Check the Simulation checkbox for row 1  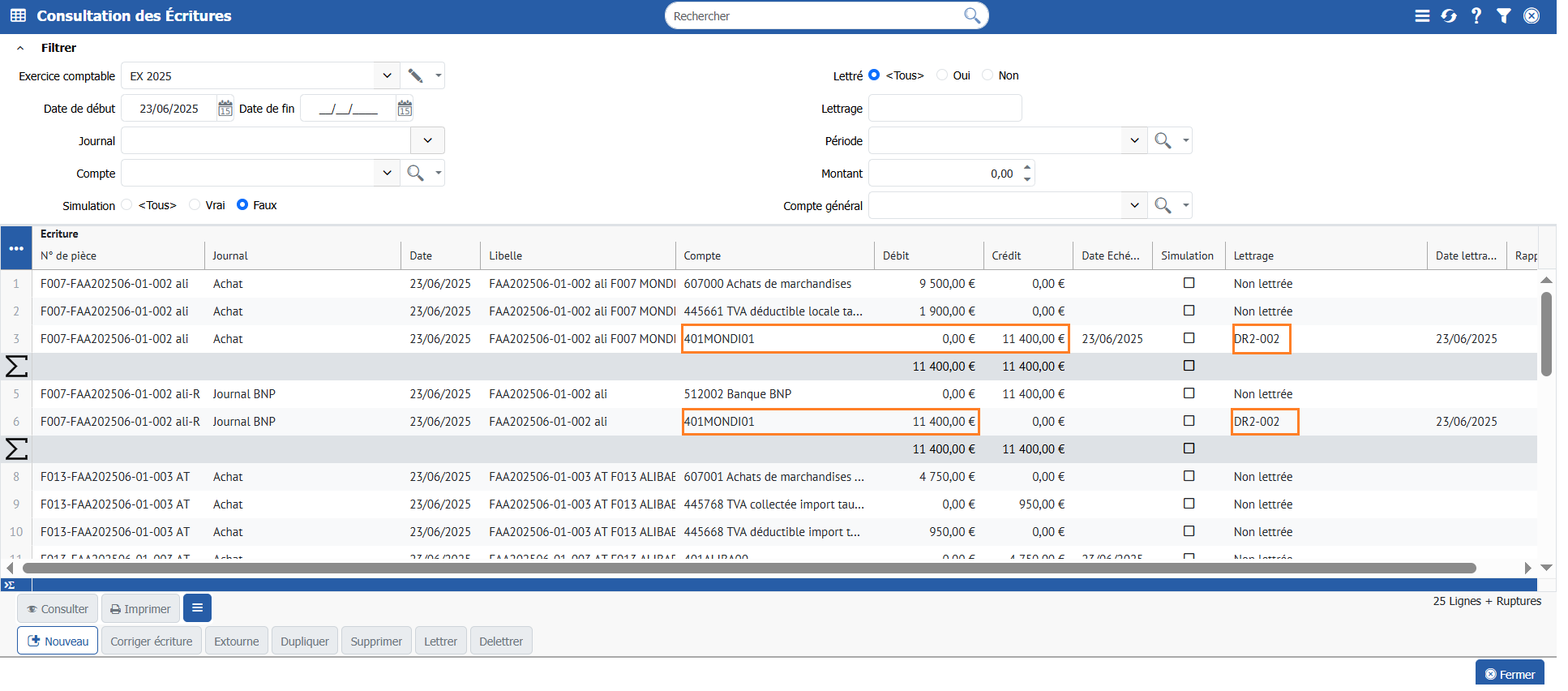1189,283
